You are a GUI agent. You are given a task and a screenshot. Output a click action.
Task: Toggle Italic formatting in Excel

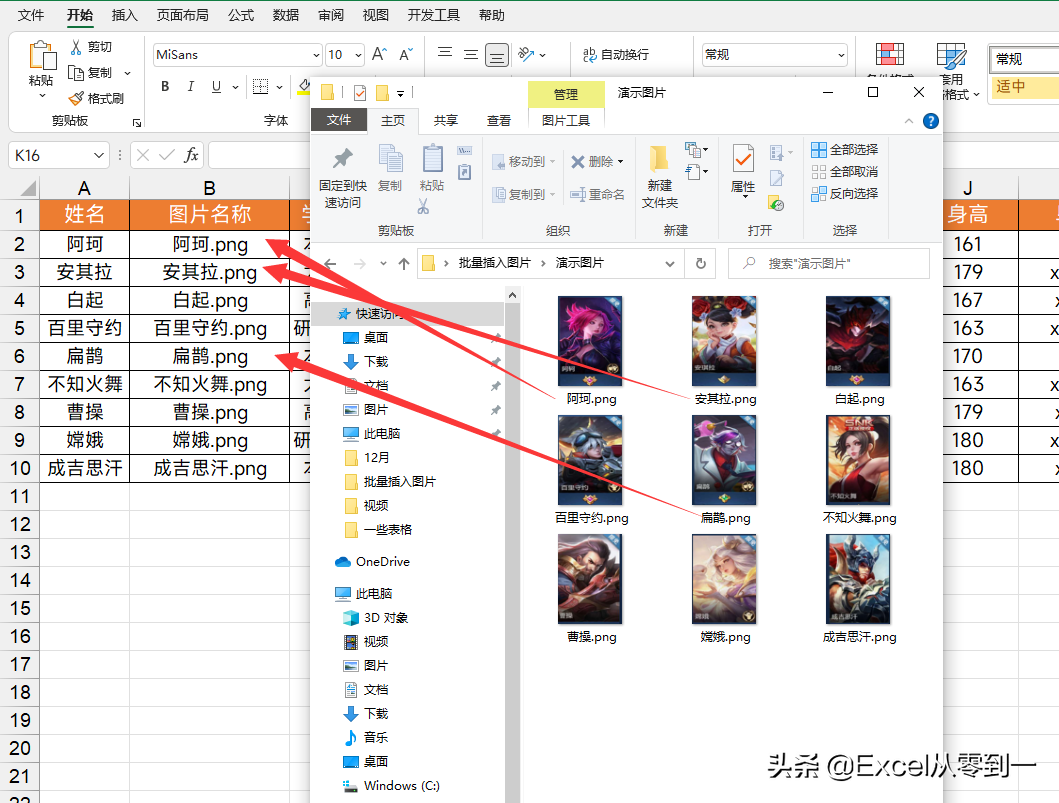(190, 86)
